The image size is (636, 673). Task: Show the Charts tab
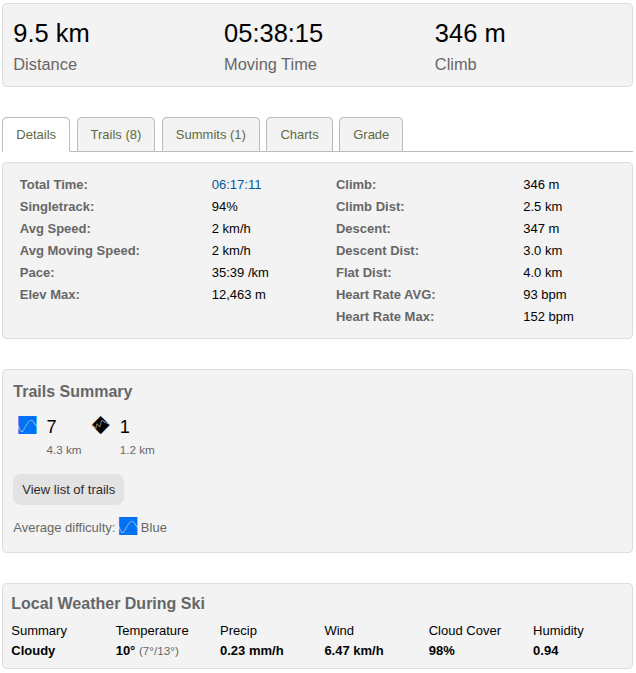[299, 135]
